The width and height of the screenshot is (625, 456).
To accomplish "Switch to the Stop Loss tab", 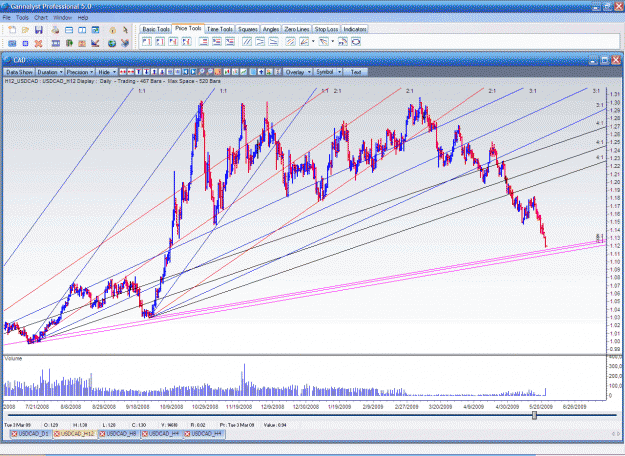I will (326, 29).
